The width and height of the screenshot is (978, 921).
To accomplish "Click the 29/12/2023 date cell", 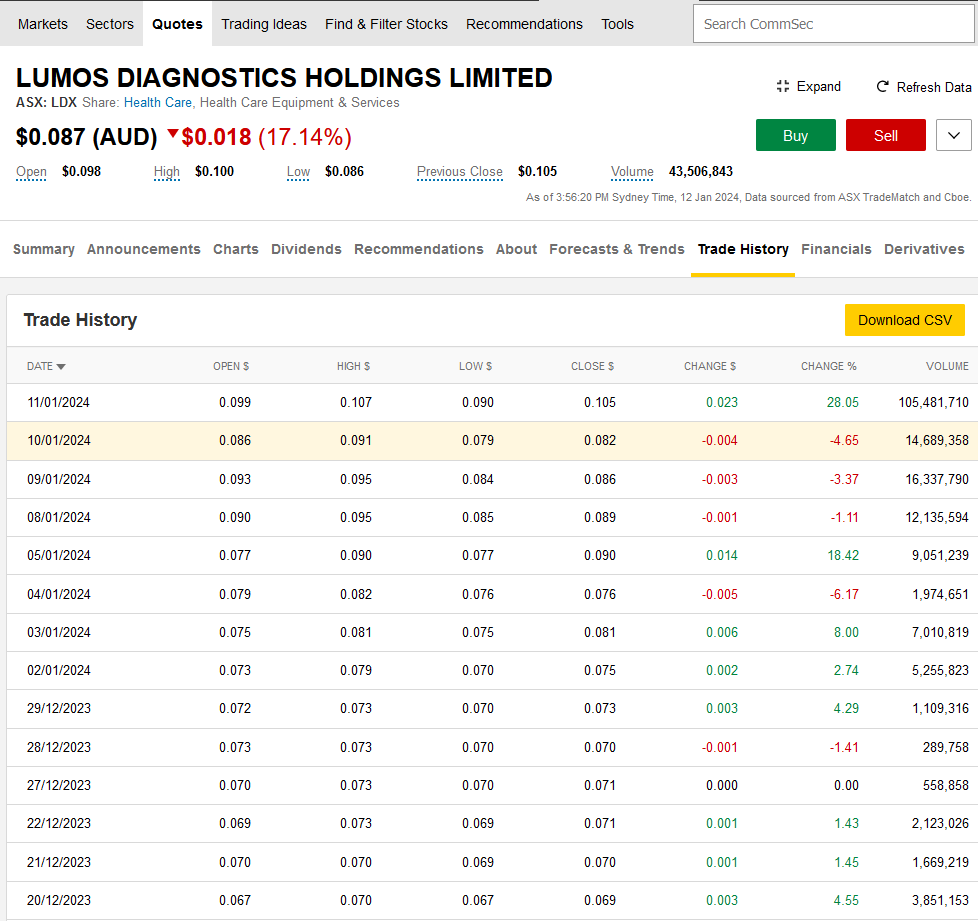I will [x=59, y=708].
